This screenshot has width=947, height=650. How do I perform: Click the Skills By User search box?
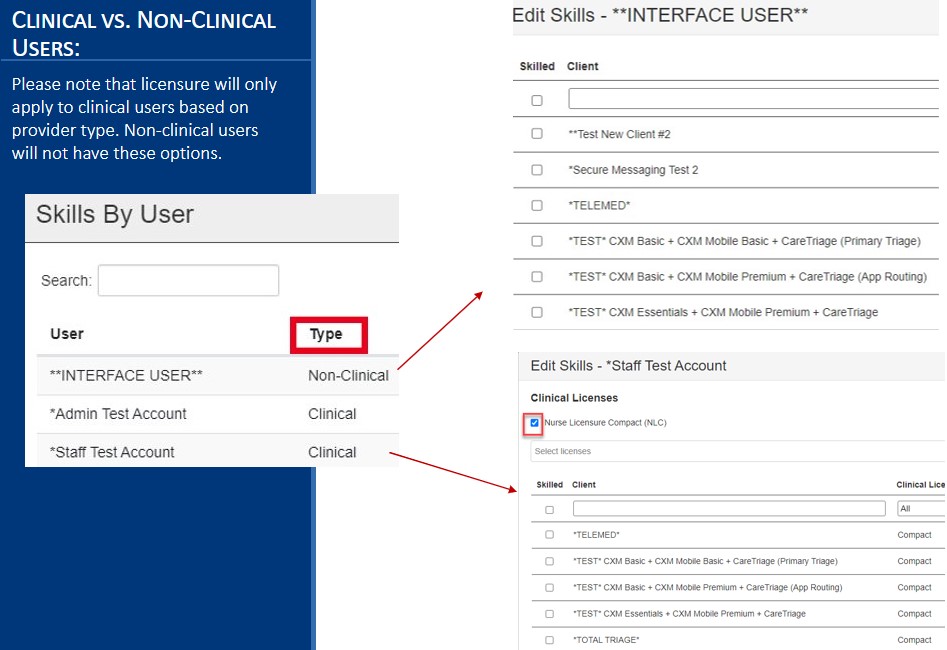188,281
